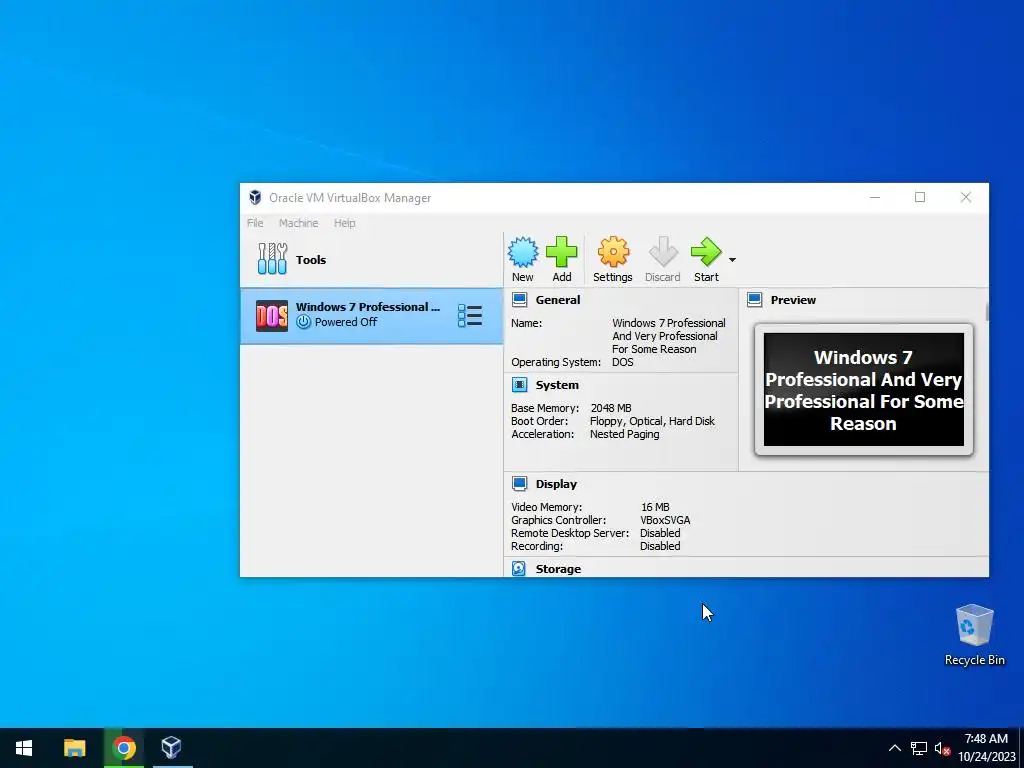Open the System section header link
Viewport: 1024px width, 768px height.
tap(557, 385)
